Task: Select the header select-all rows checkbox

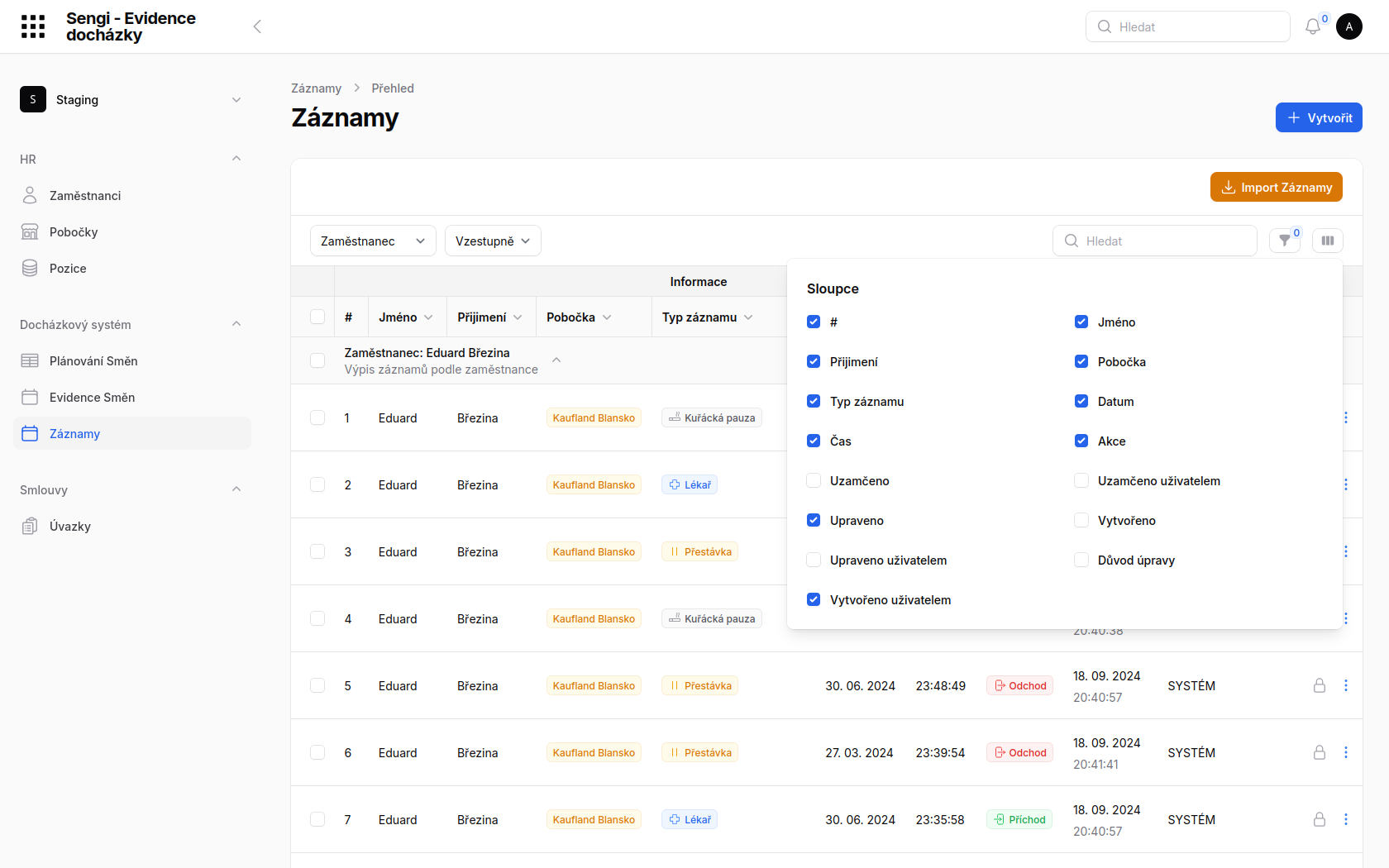Action: (317, 317)
